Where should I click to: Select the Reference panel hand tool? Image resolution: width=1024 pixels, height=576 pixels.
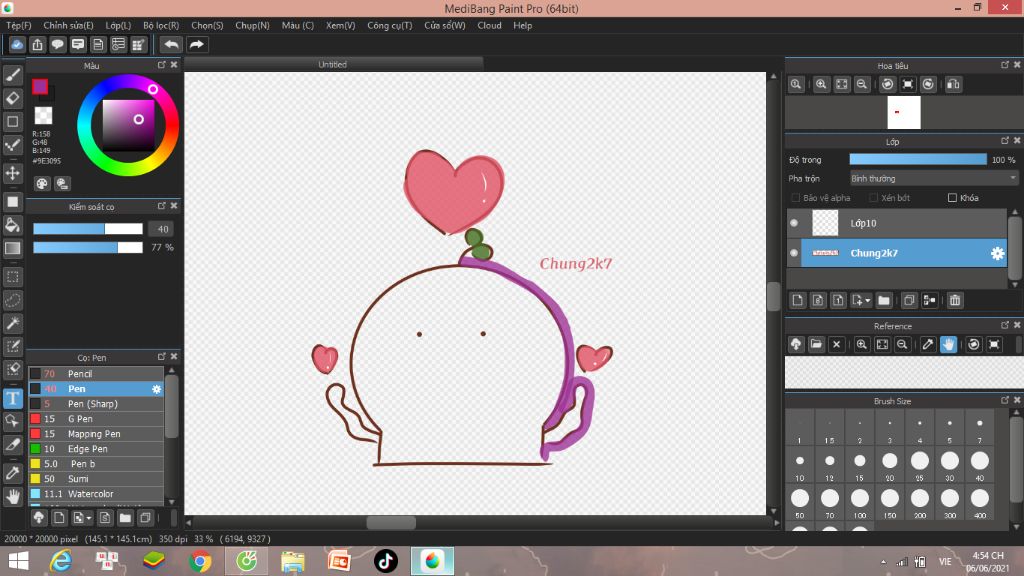coord(948,344)
